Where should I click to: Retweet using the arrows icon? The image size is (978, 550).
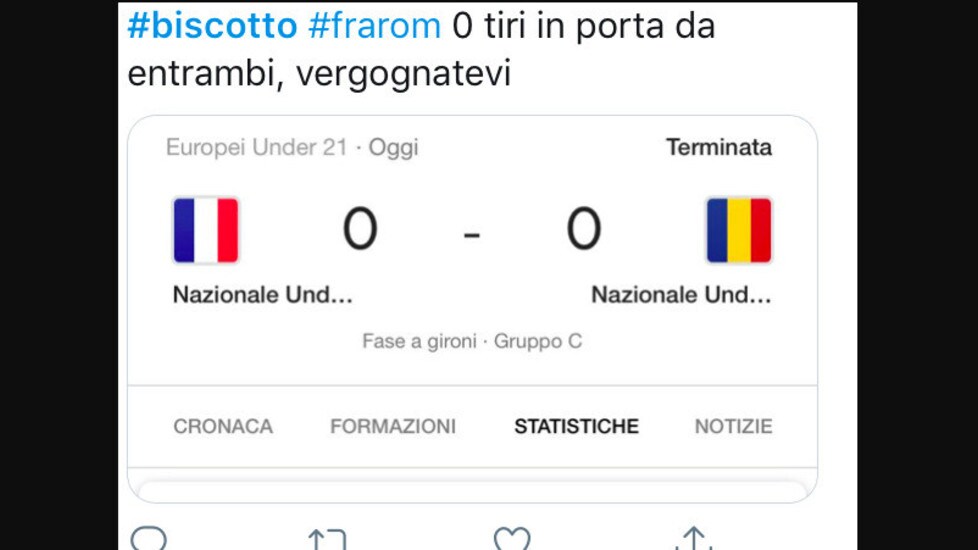click(327, 539)
